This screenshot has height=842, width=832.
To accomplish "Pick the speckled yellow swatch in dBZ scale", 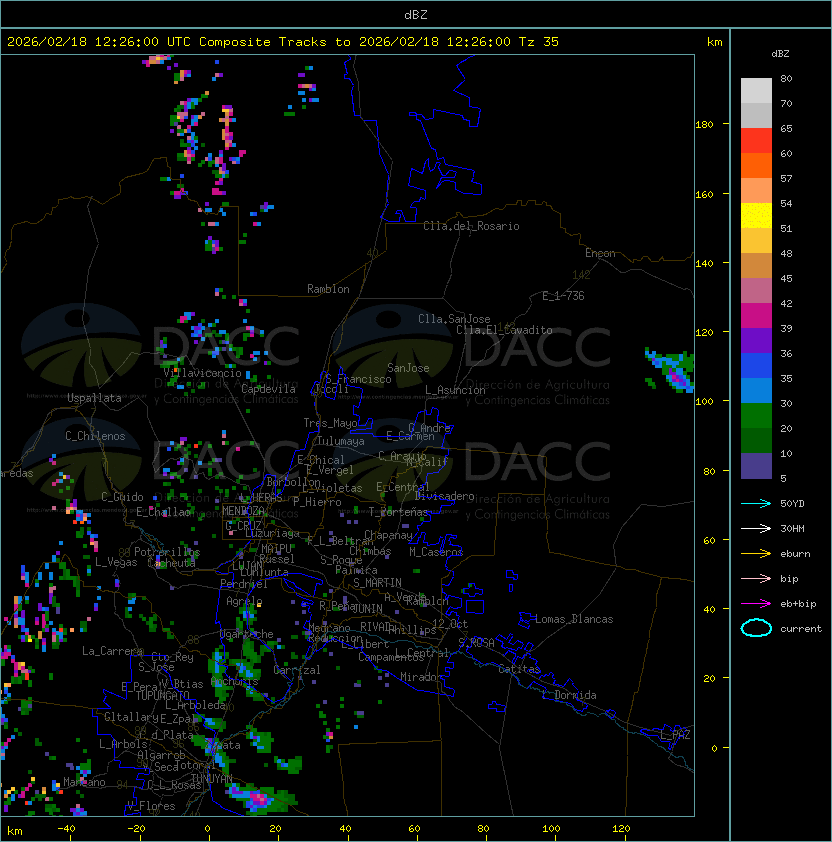I will pyautogui.click(x=756, y=216).
